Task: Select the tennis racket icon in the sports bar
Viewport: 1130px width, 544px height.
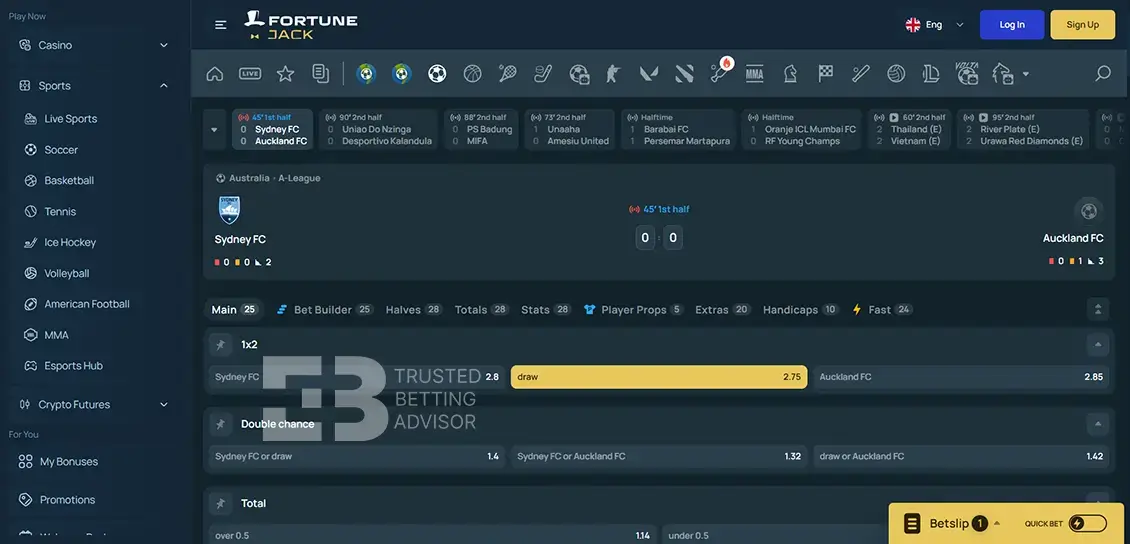Action: (507, 73)
